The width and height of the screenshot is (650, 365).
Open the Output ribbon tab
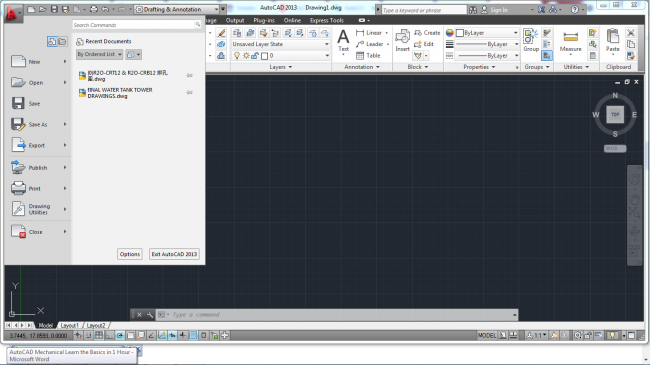(235, 20)
